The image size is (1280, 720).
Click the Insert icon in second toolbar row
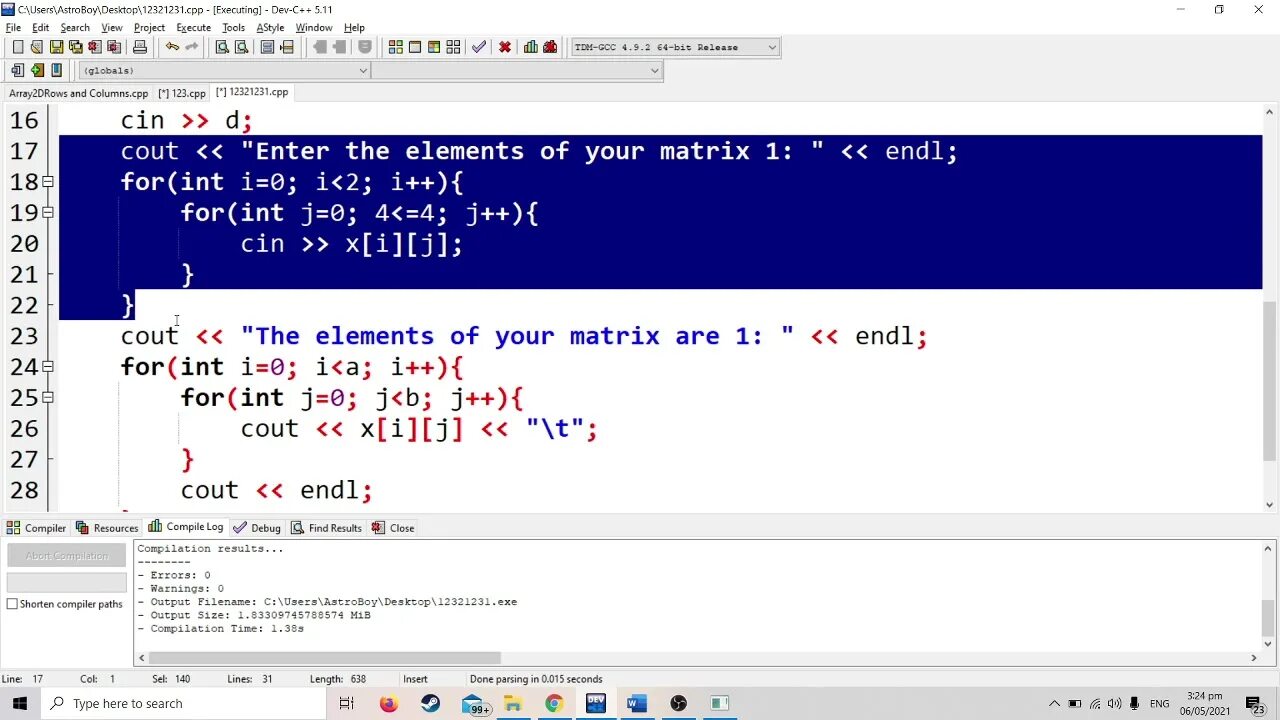(17, 70)
